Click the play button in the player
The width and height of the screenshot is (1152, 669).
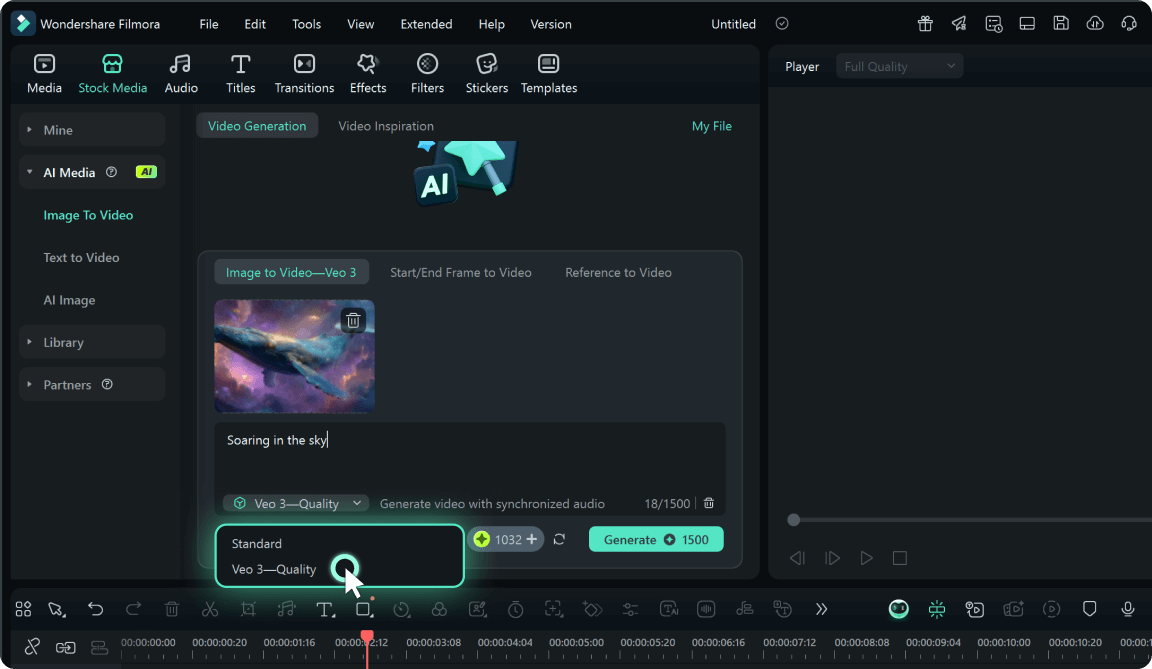(866, 558)
